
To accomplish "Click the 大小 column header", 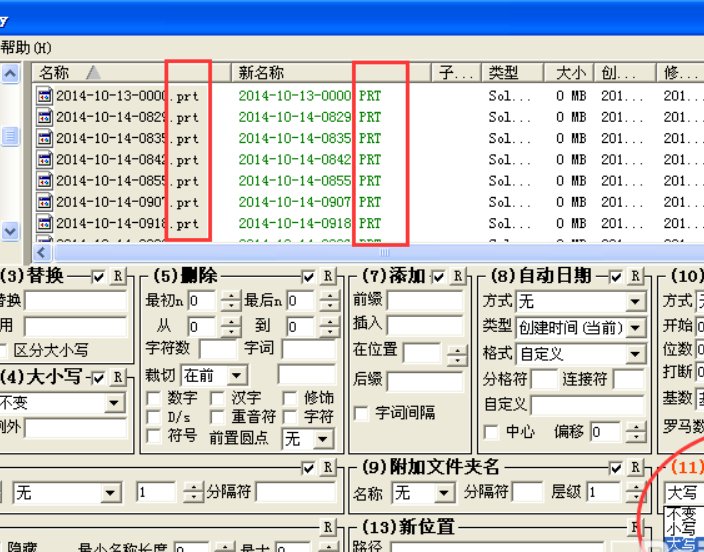I will (x=569, y=72).
